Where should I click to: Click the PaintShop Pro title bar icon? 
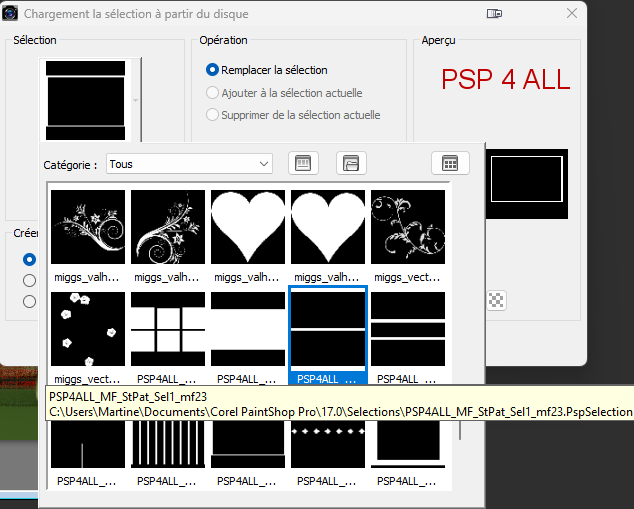9,14
